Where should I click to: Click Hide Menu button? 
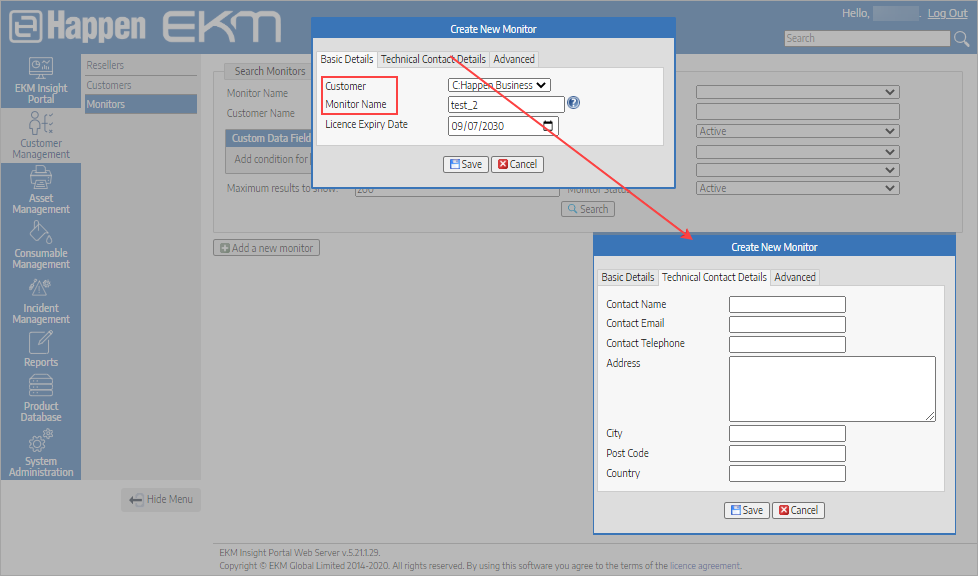pyautogui.click(x=161, y=499)
